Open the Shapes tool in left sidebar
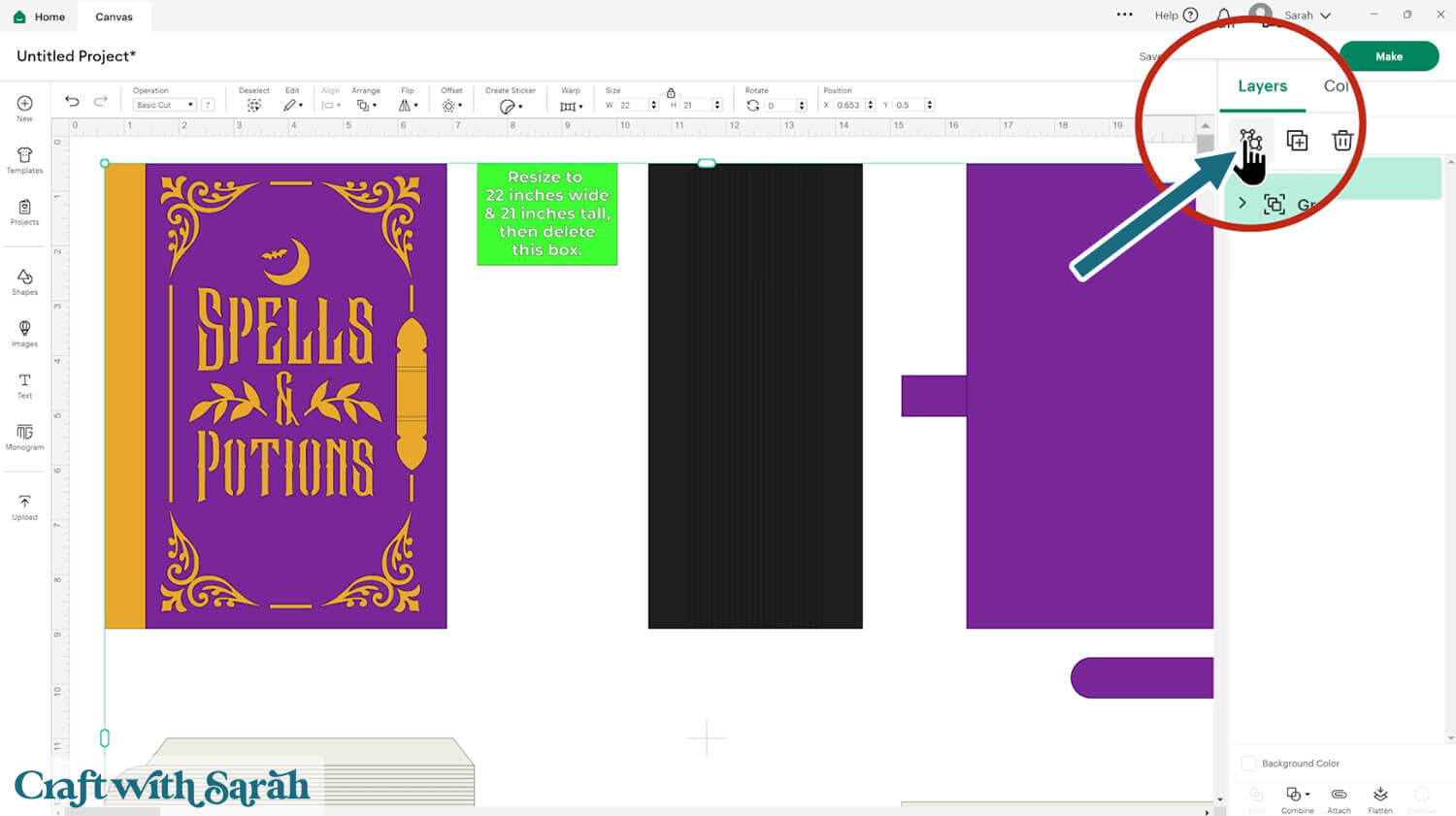1456x816 pixels. pos(24,281)
